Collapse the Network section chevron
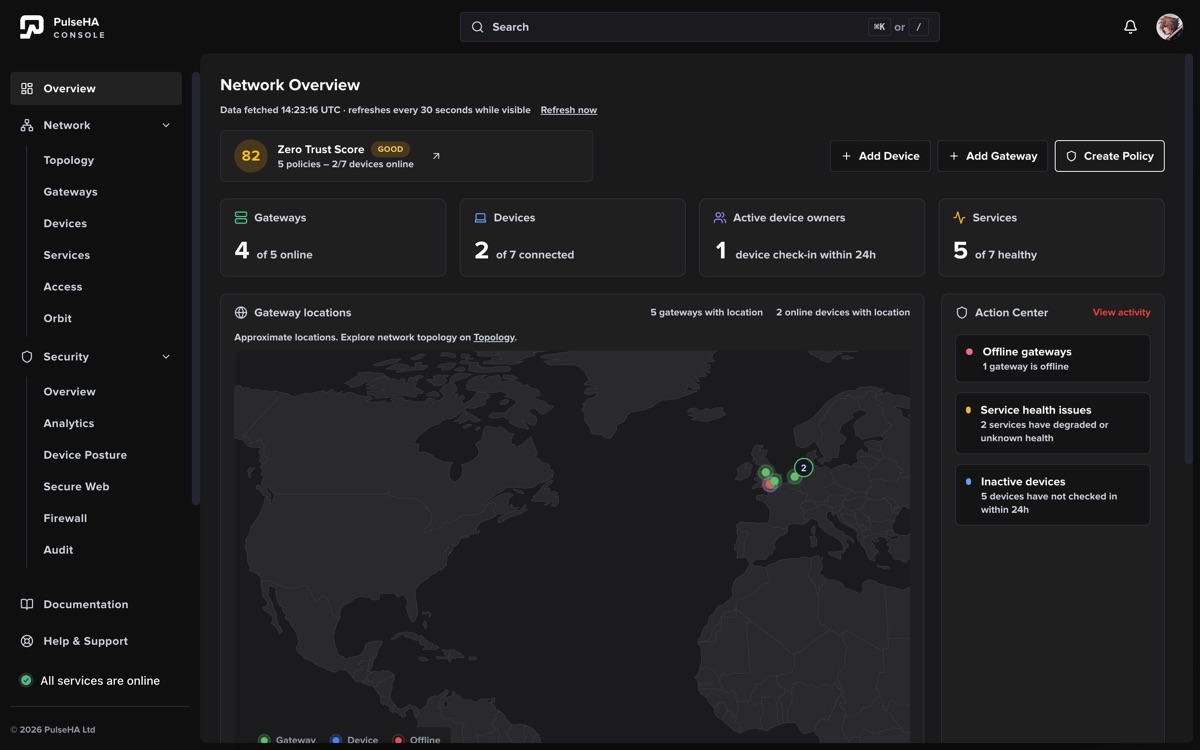The width and height of the screenshot is (1200, 750). click(x=166, y=125)
